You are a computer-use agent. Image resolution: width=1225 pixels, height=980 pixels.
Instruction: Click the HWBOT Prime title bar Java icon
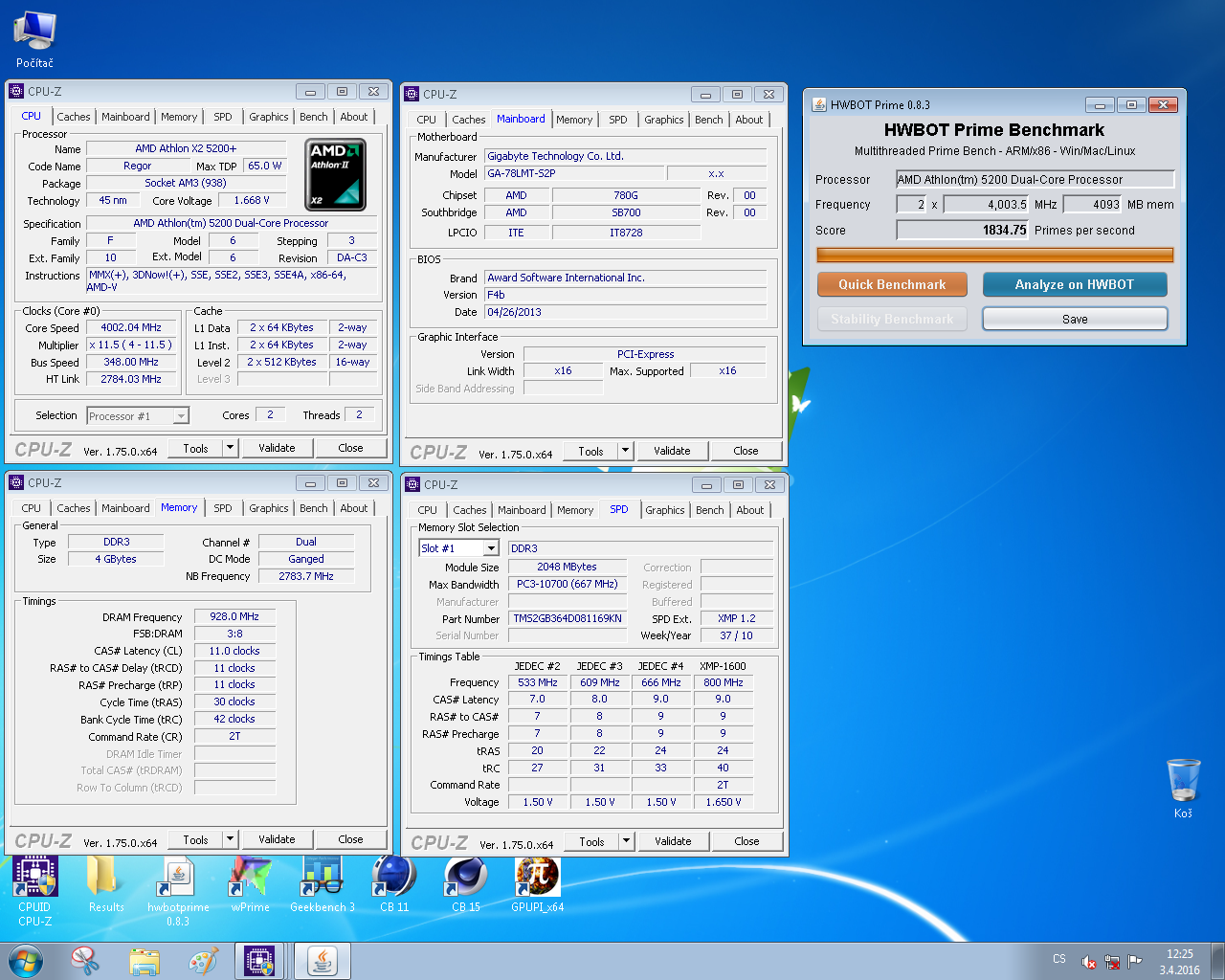point(819,105)
